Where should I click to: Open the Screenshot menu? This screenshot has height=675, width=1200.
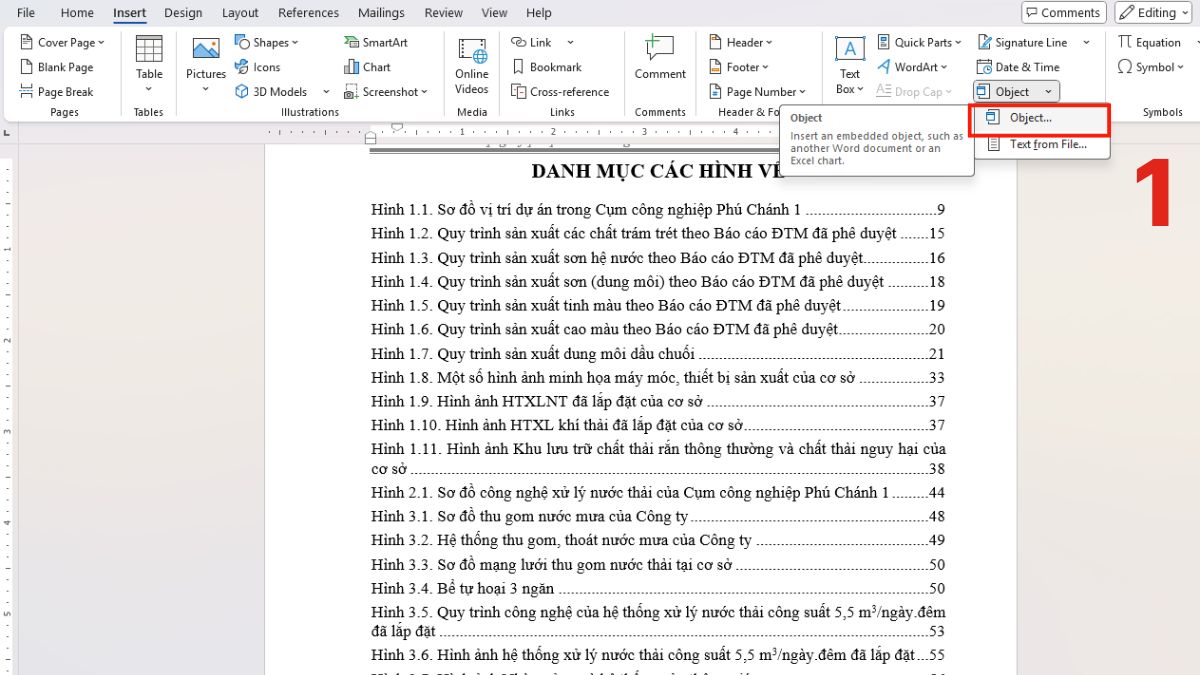click(385, 92)
